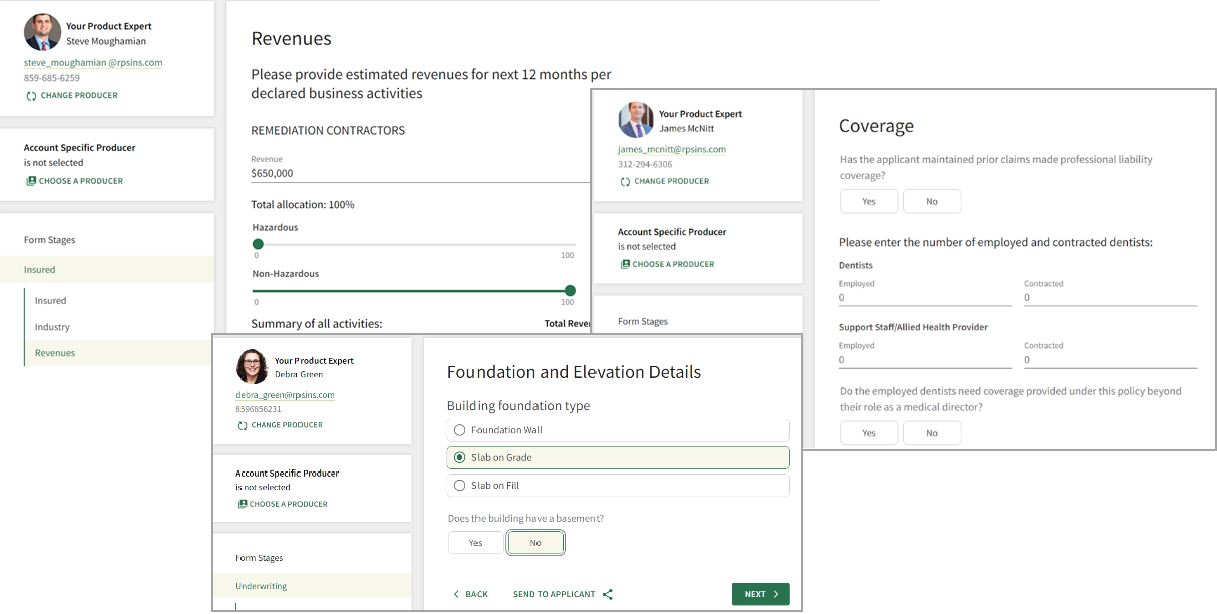The height and width of the screenshot is (614, 1217).
Task: Open the Insured form stage section
Action: point(107,270)
